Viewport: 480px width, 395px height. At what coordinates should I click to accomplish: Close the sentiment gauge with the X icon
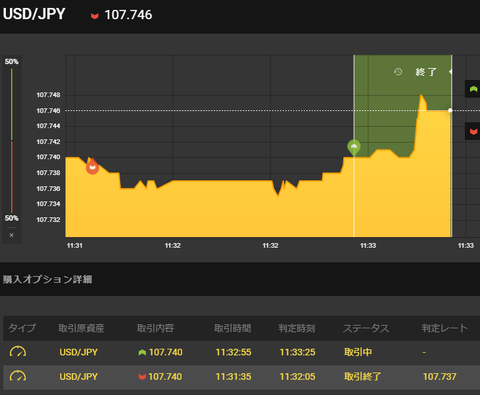[x=12, y=235]
